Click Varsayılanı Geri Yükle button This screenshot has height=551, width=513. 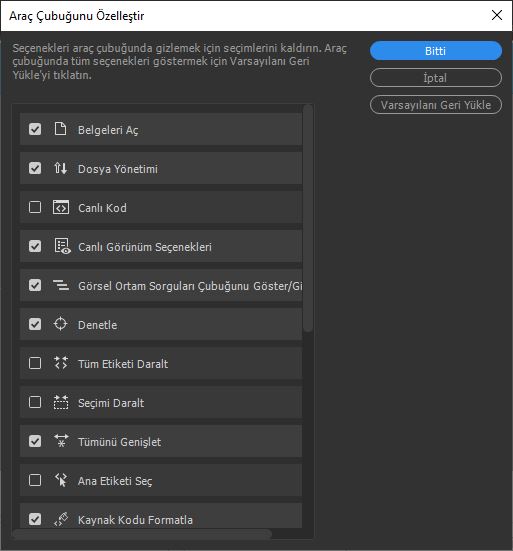click(436, 105)
